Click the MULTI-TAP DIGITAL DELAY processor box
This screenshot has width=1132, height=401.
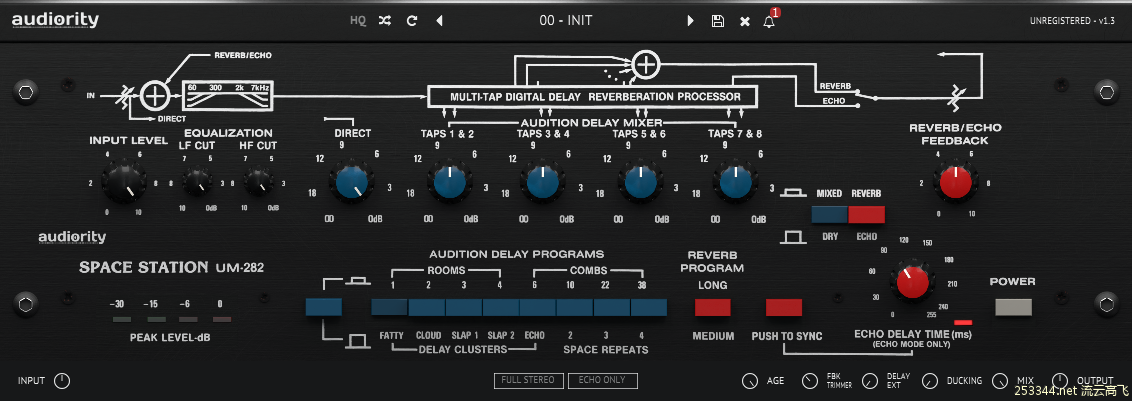593,96
